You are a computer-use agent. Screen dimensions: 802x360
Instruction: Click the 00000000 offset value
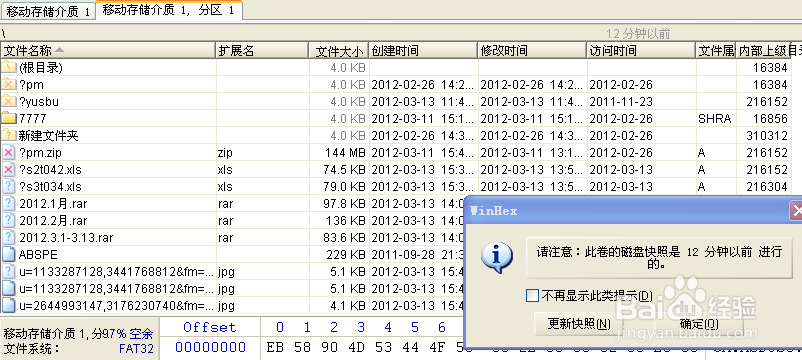[x=211, y=347]
